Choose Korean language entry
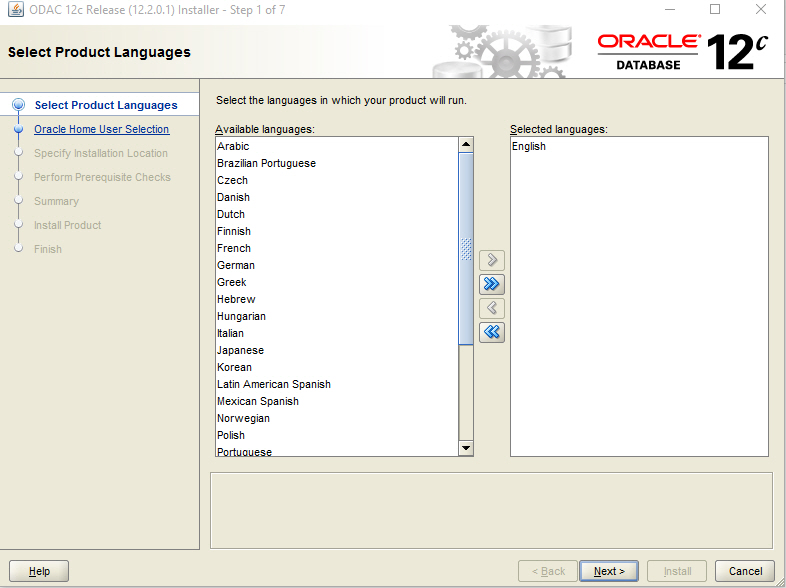 [337, 367]
